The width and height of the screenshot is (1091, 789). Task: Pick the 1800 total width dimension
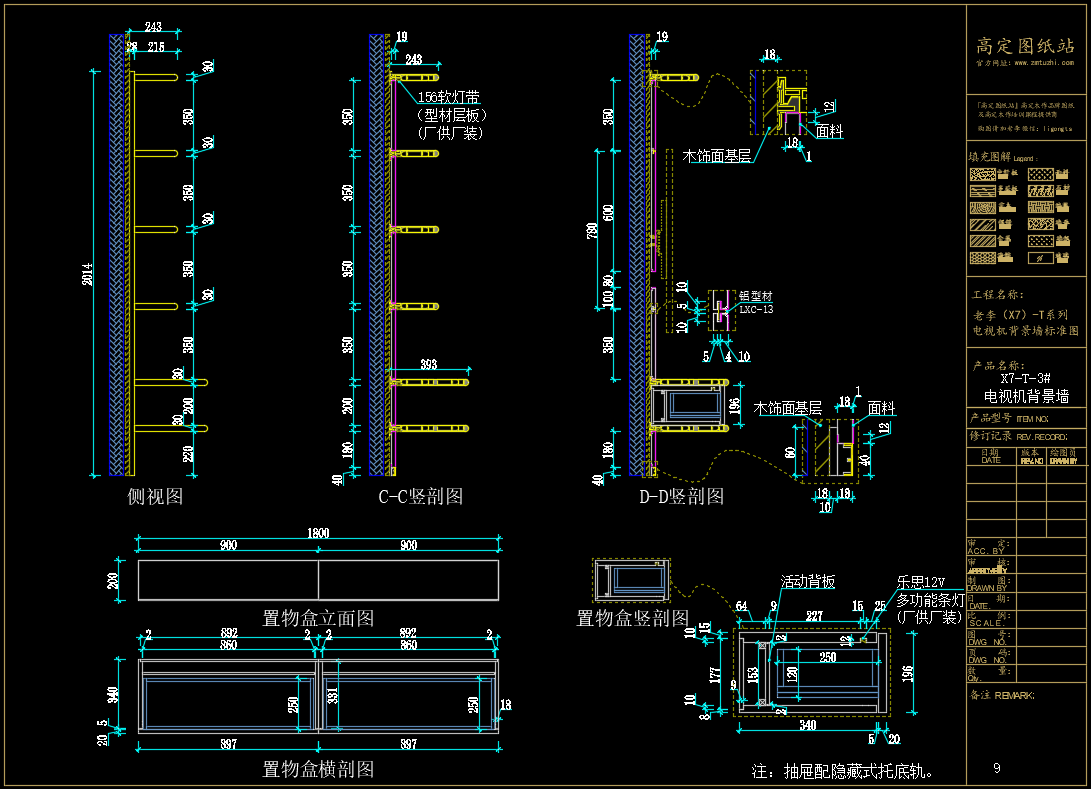tap(317, 533)
